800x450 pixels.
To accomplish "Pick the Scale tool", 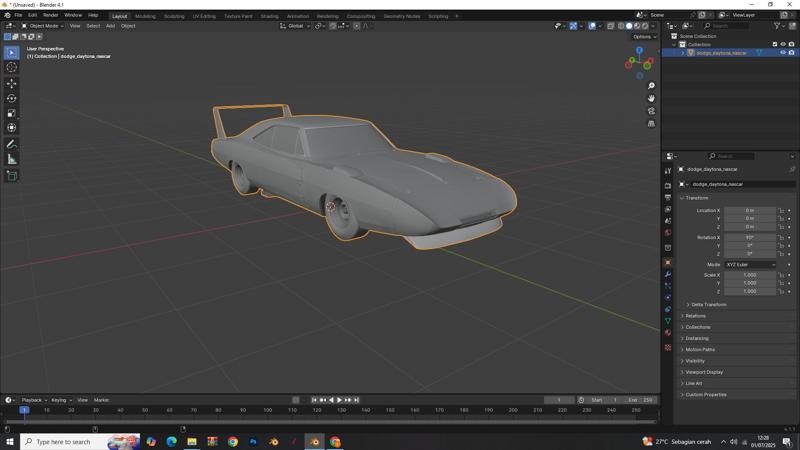I will [x=12, y=113].
